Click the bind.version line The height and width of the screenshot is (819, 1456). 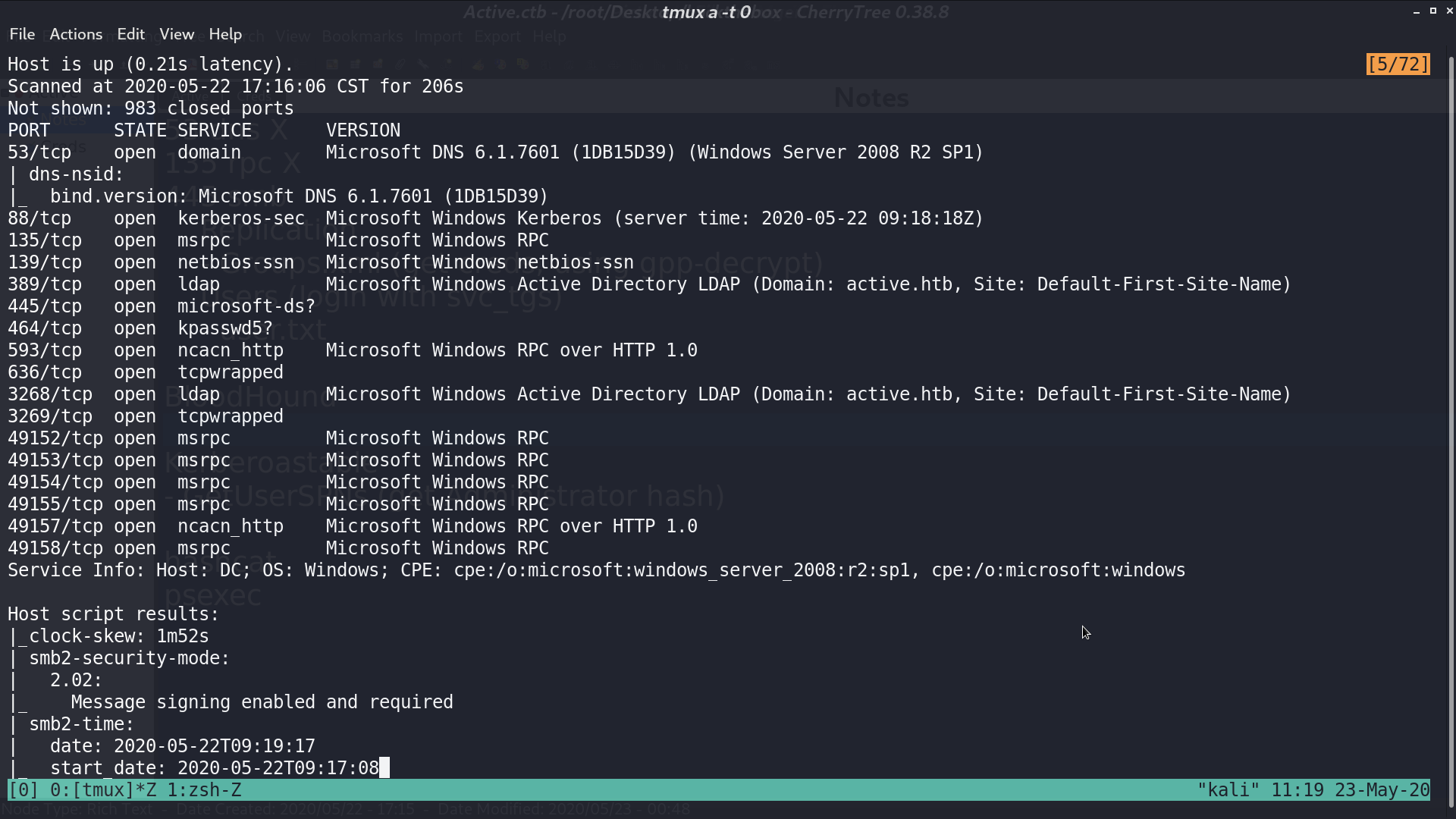tap(278, 196)
